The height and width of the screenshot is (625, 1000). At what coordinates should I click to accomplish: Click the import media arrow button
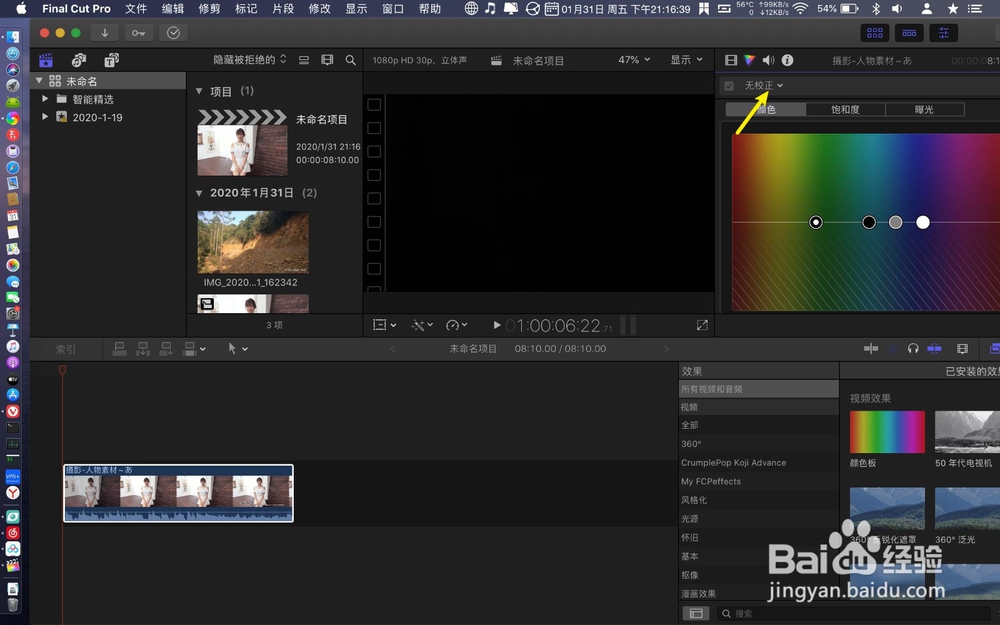[105, 33]
